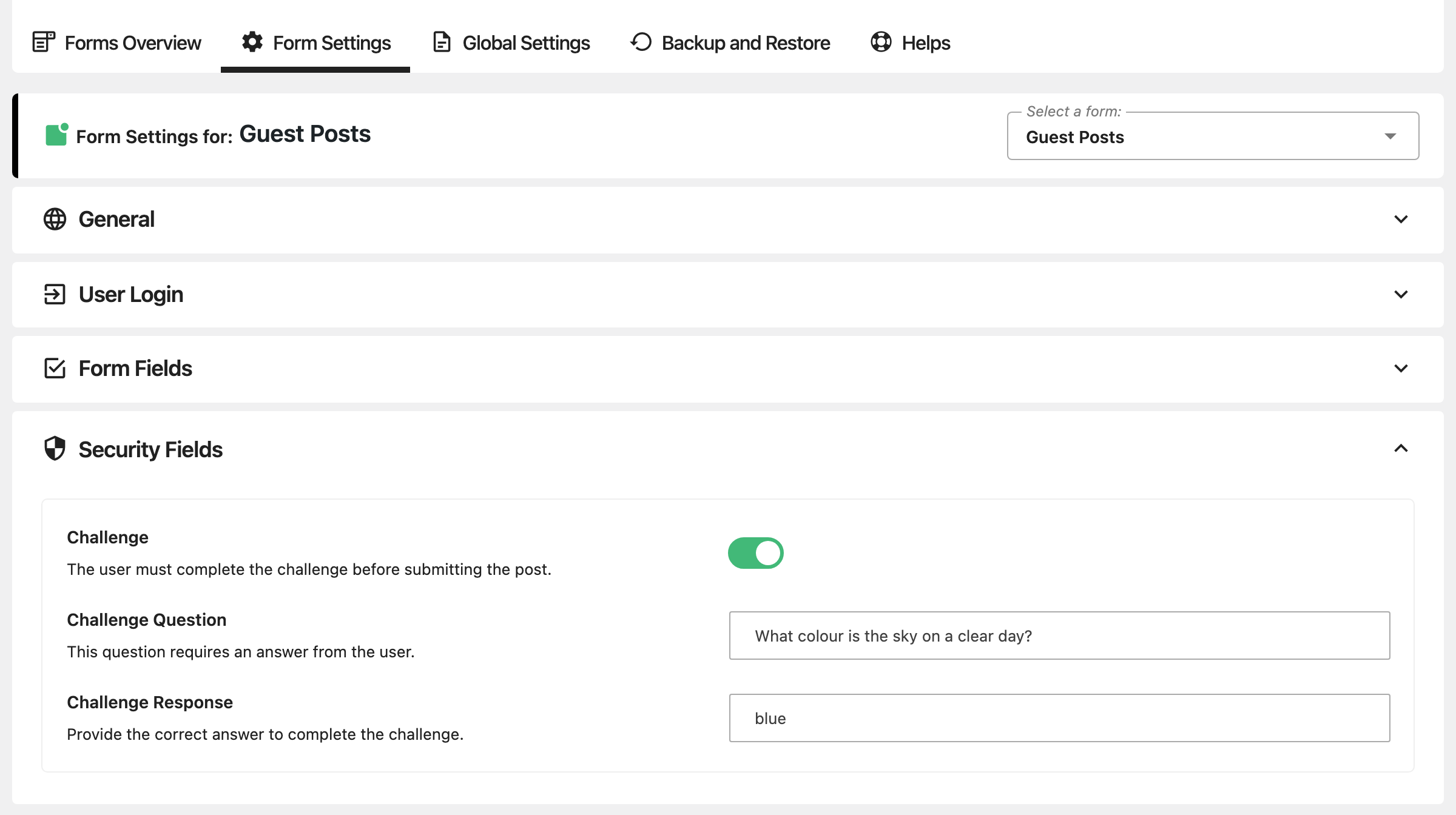The width and height of the screenshot is (1456, 815).
Task: Click the text 'The user must complete the challenge before submitting the post.'
Action: (309, 569)
